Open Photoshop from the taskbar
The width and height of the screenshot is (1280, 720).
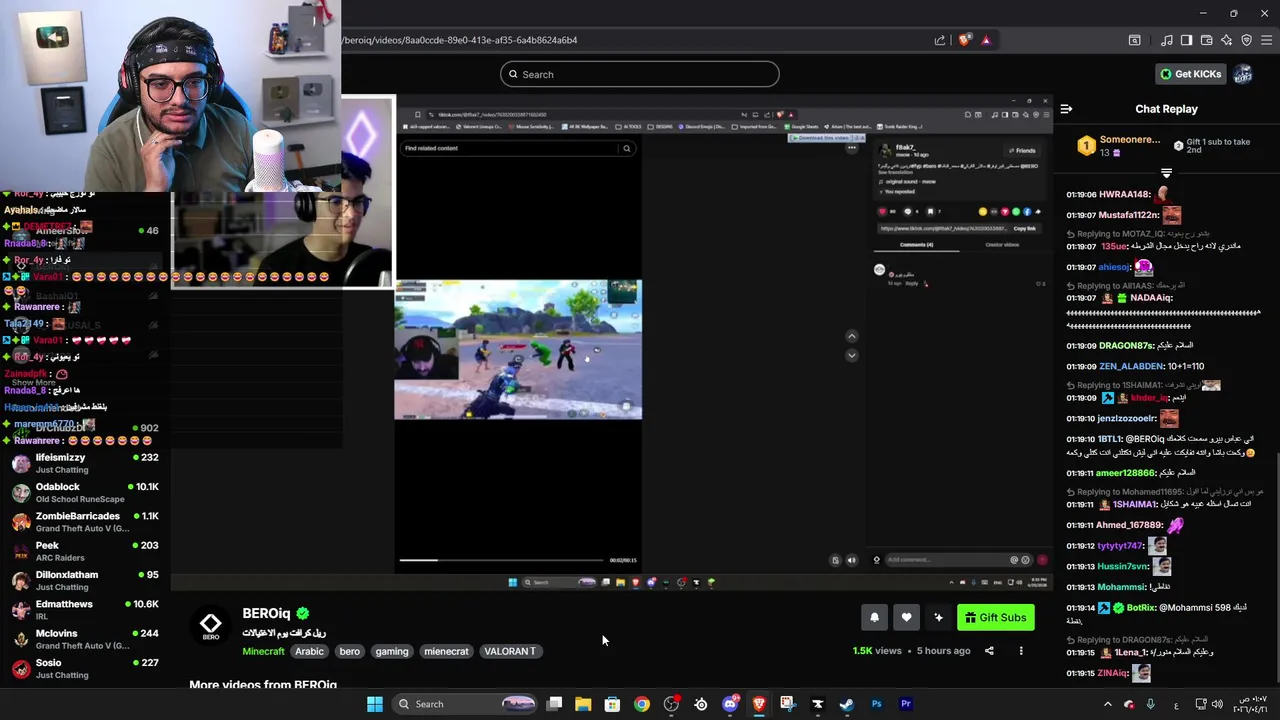(876, 704)
